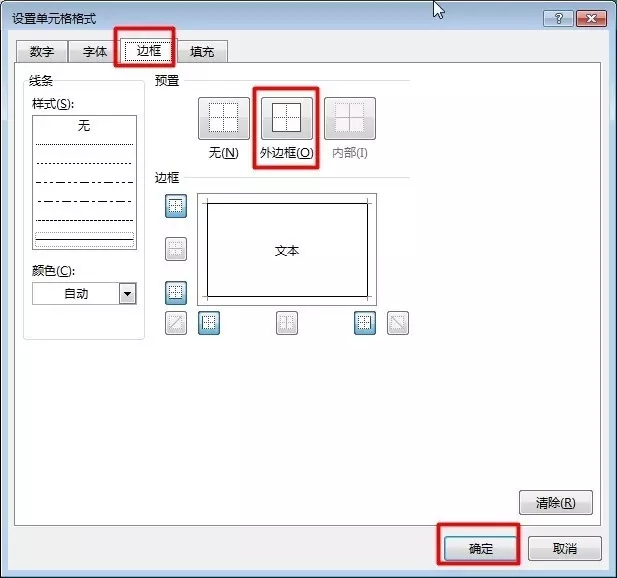Click the diagonal down border button

[398, 323]
